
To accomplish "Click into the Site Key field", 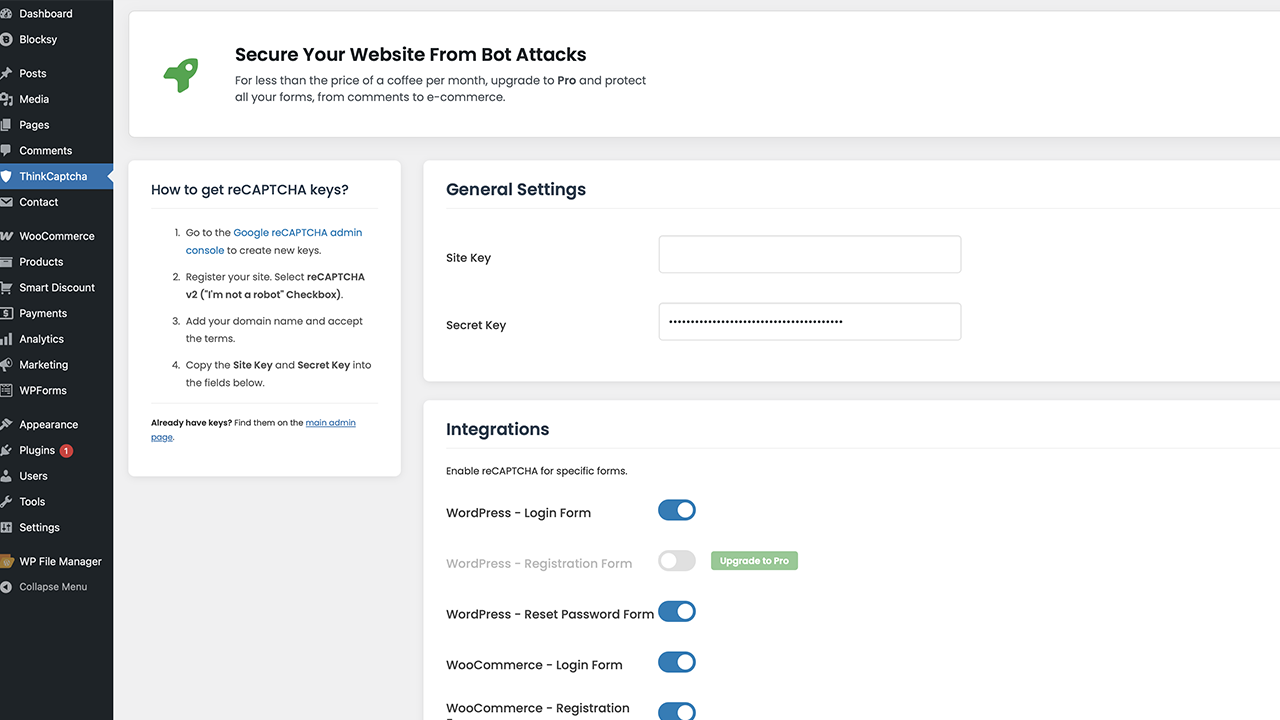I will [x=809, y=255].
